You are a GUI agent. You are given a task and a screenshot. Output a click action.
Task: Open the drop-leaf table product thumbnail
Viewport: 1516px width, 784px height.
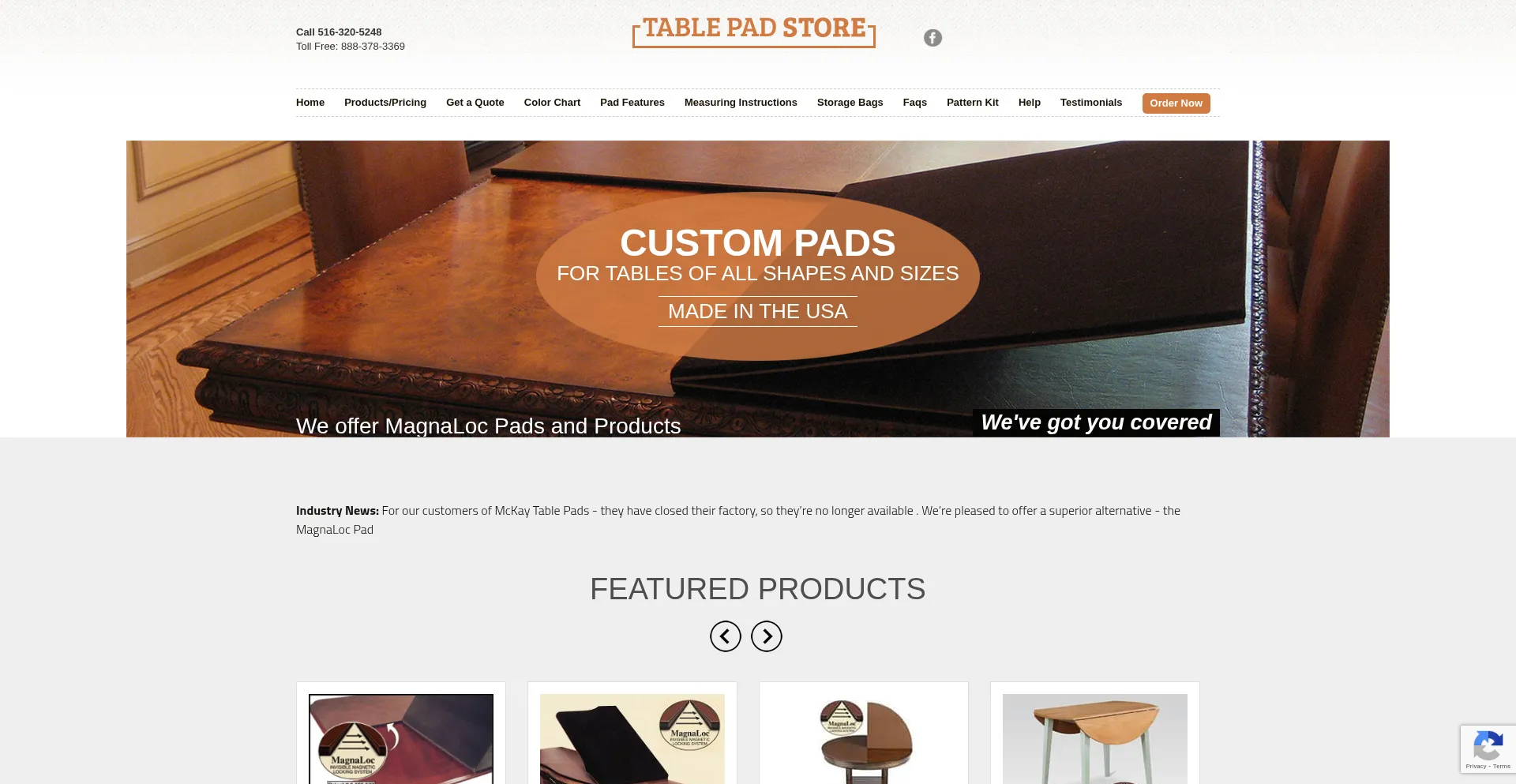pyautogui.click(x=1095, y=739)
